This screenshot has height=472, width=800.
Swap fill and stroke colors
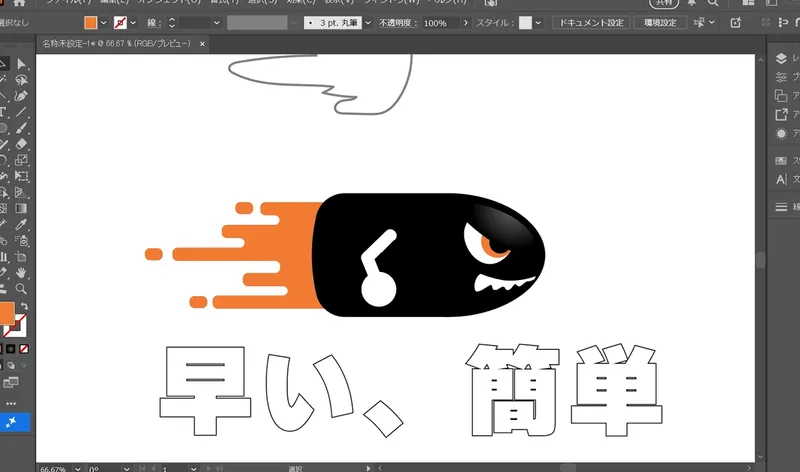pyautogui.click(x=24, y=306)
